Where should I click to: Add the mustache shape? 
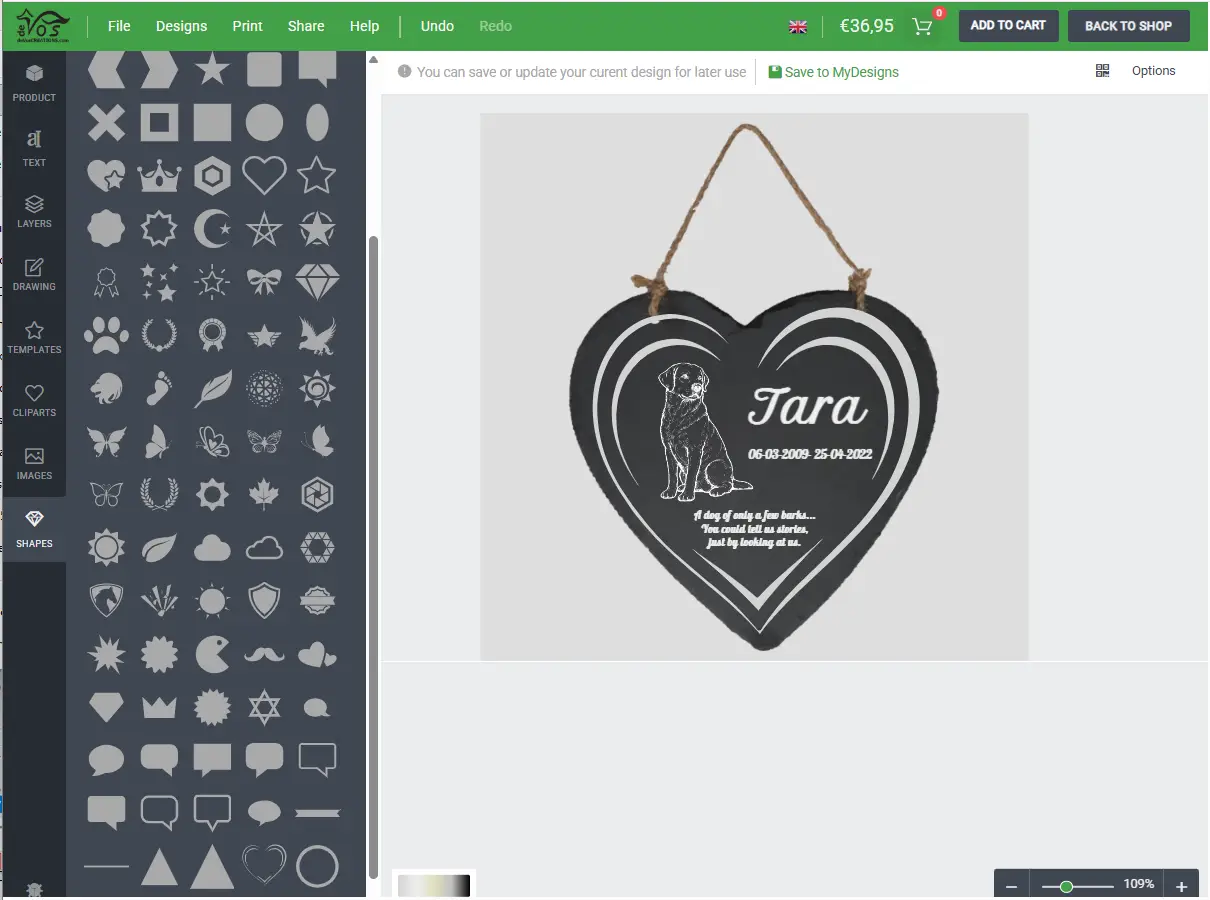(264, 655)
